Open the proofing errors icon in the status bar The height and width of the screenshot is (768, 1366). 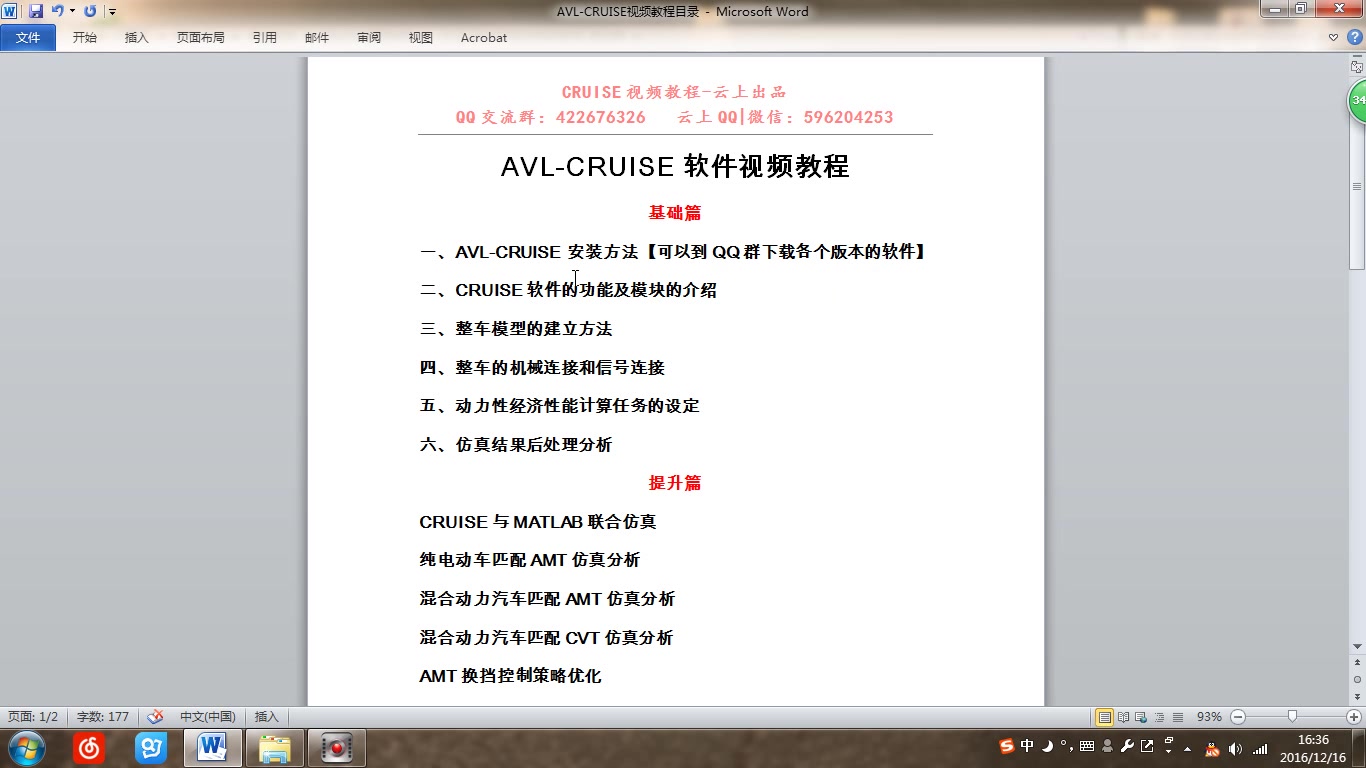pos(155,717)
